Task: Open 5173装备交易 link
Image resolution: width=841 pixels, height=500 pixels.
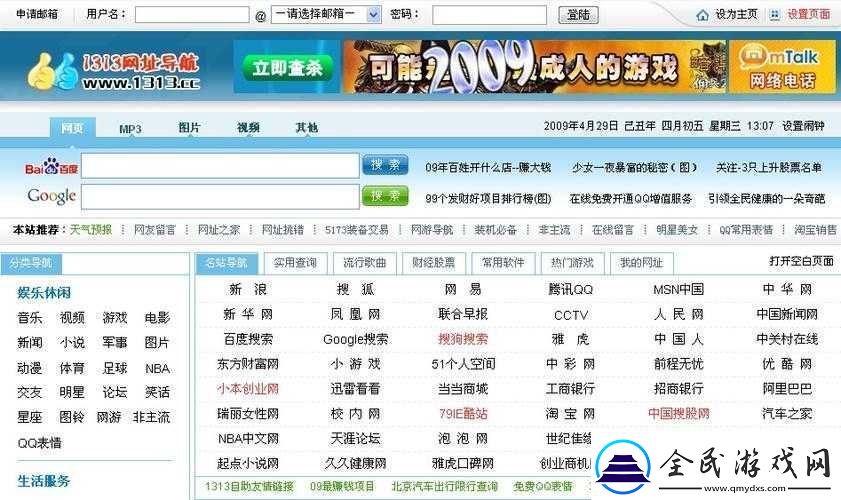Action: [x=357, y=230]
